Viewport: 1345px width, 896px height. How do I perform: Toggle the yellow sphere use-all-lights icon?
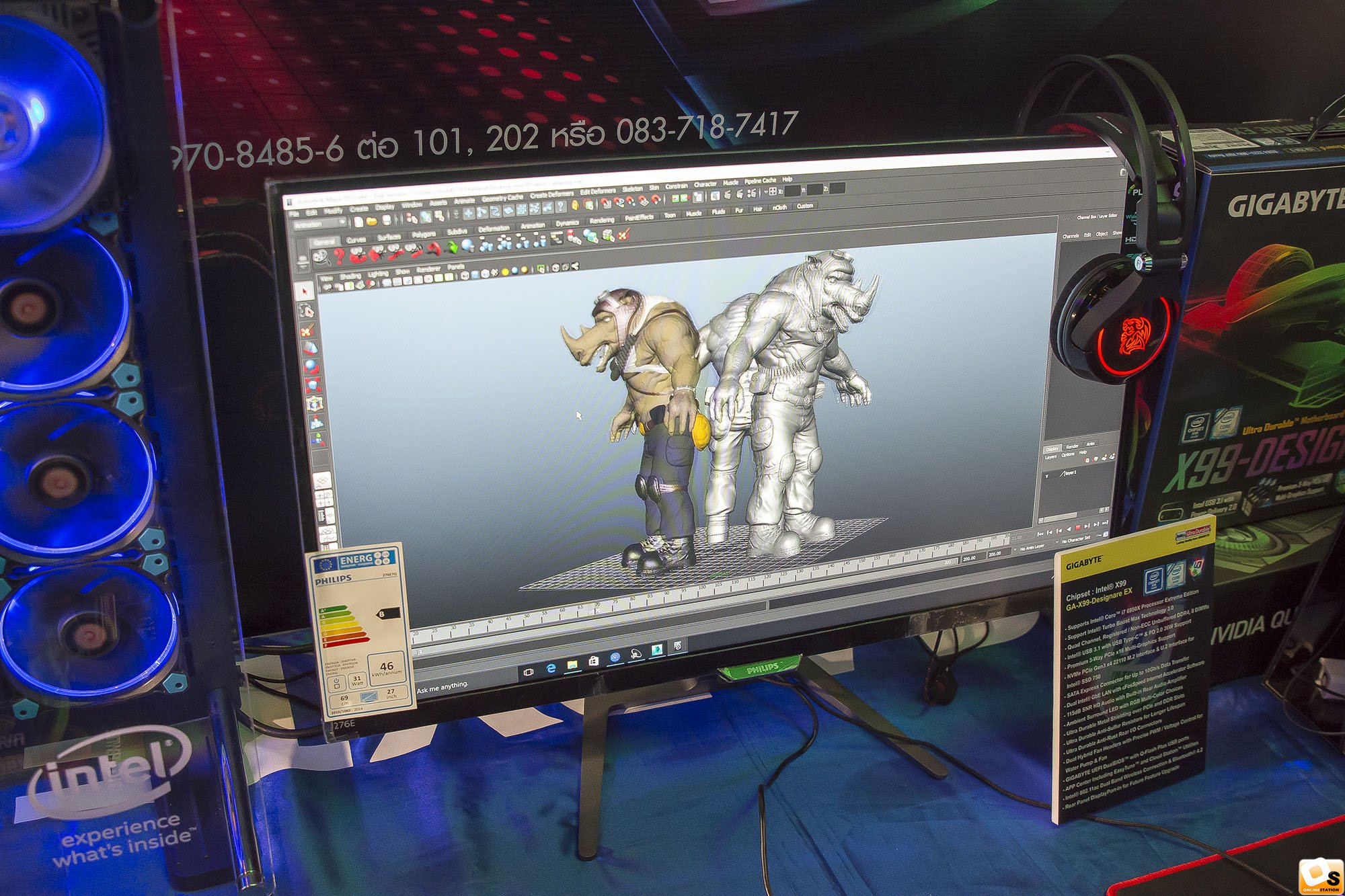(x=505, y=272)
